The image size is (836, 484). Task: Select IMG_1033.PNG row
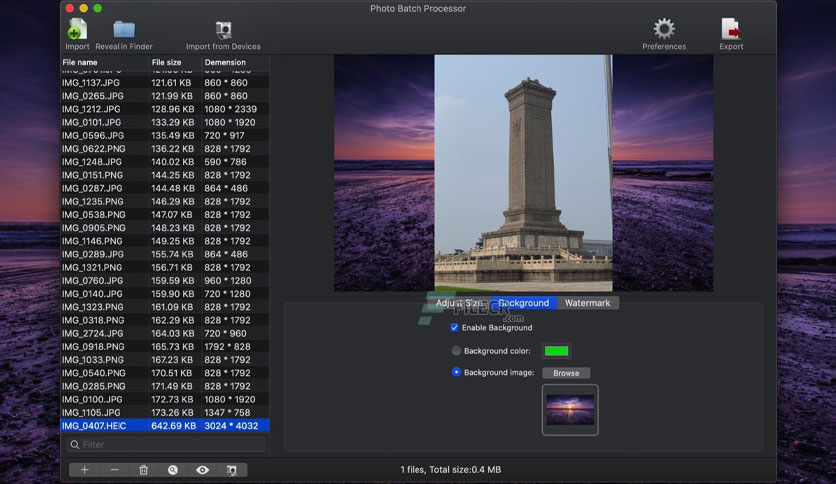click(x=165, y=360)
